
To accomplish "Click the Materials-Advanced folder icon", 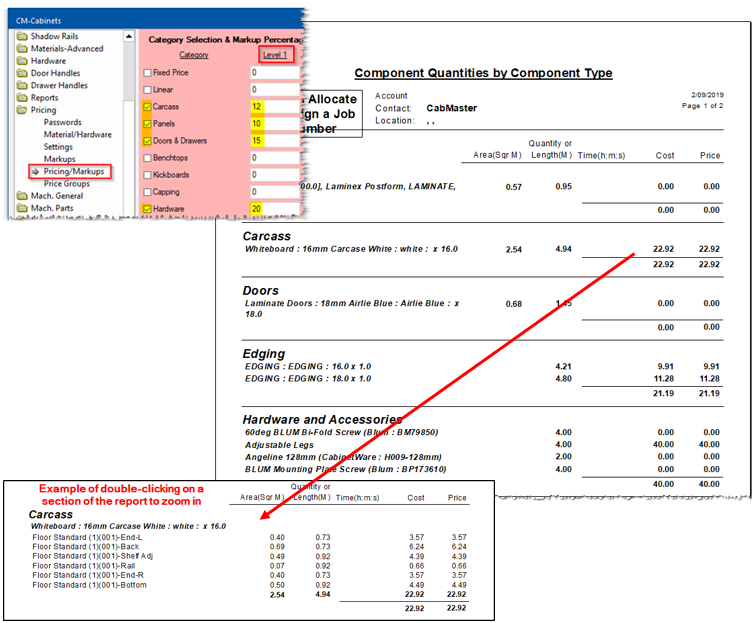I will point(22,49).
